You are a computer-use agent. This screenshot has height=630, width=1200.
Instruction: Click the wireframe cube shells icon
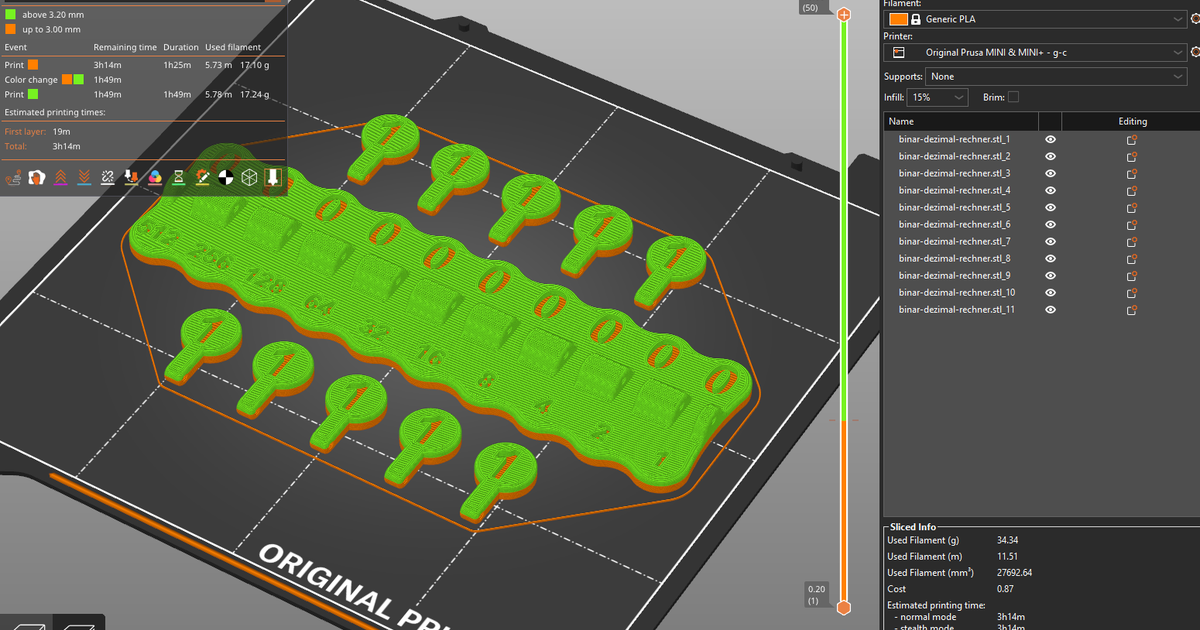click(248, 177)
